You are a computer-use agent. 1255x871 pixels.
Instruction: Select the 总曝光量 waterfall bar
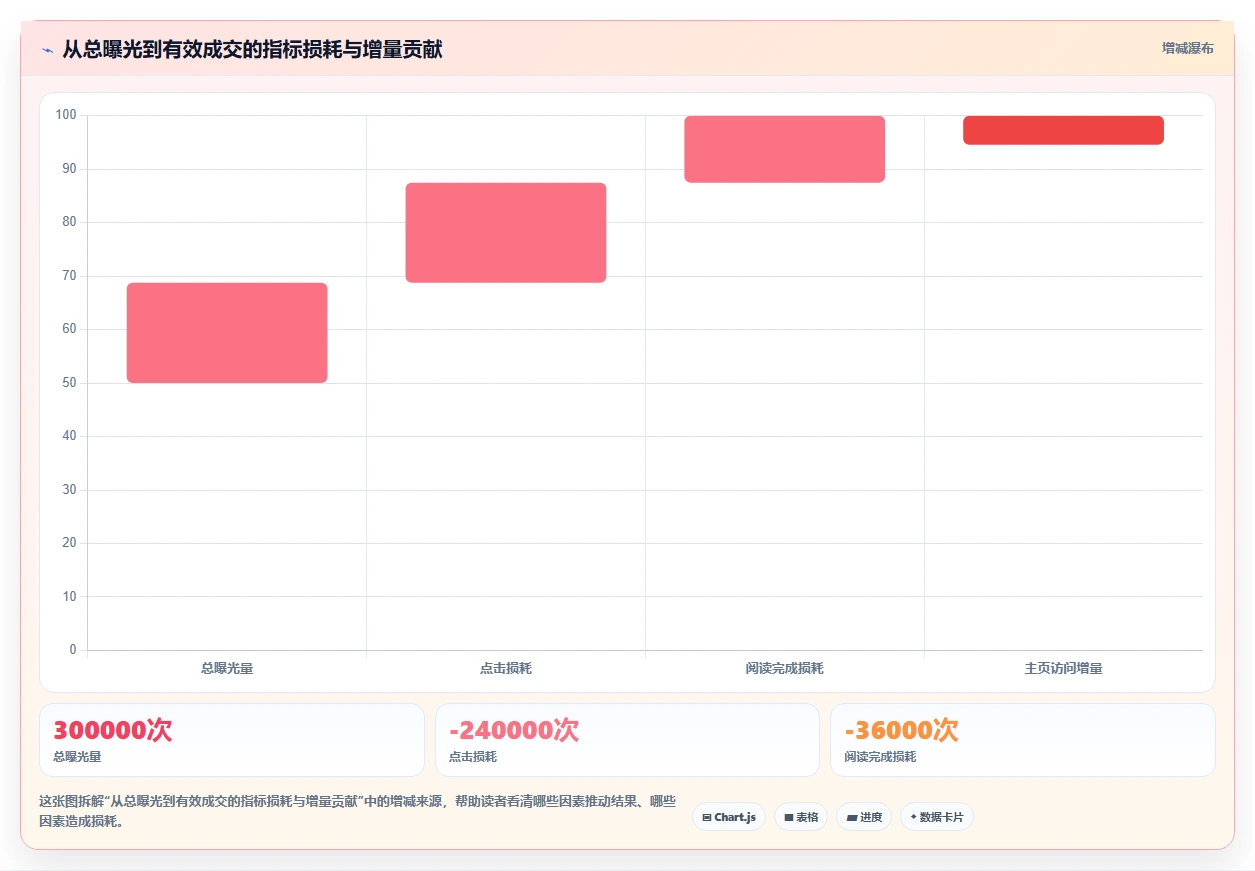(x=227, y=333)
